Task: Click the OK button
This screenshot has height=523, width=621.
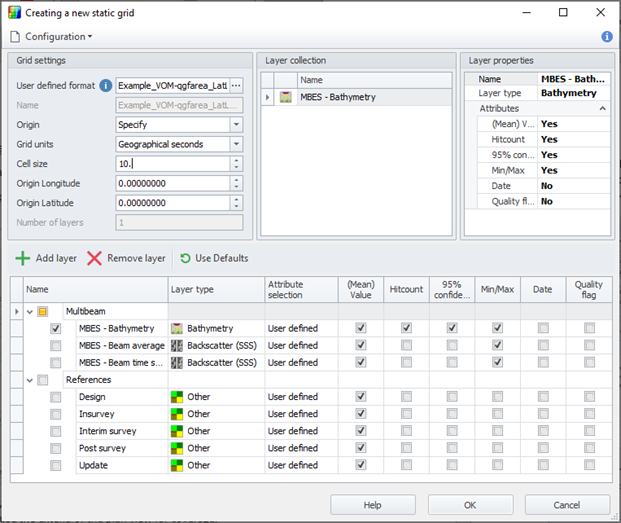Action: point(470,505)
